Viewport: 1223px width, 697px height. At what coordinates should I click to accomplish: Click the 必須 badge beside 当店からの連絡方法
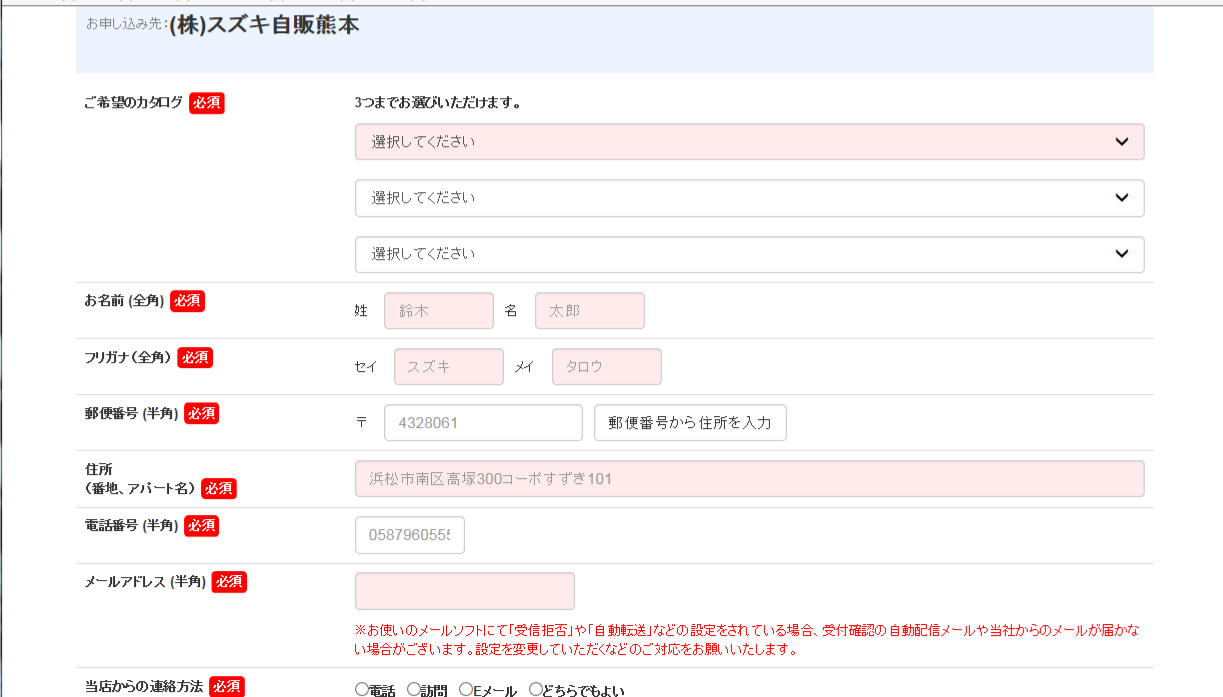click(x=226, y=687)
